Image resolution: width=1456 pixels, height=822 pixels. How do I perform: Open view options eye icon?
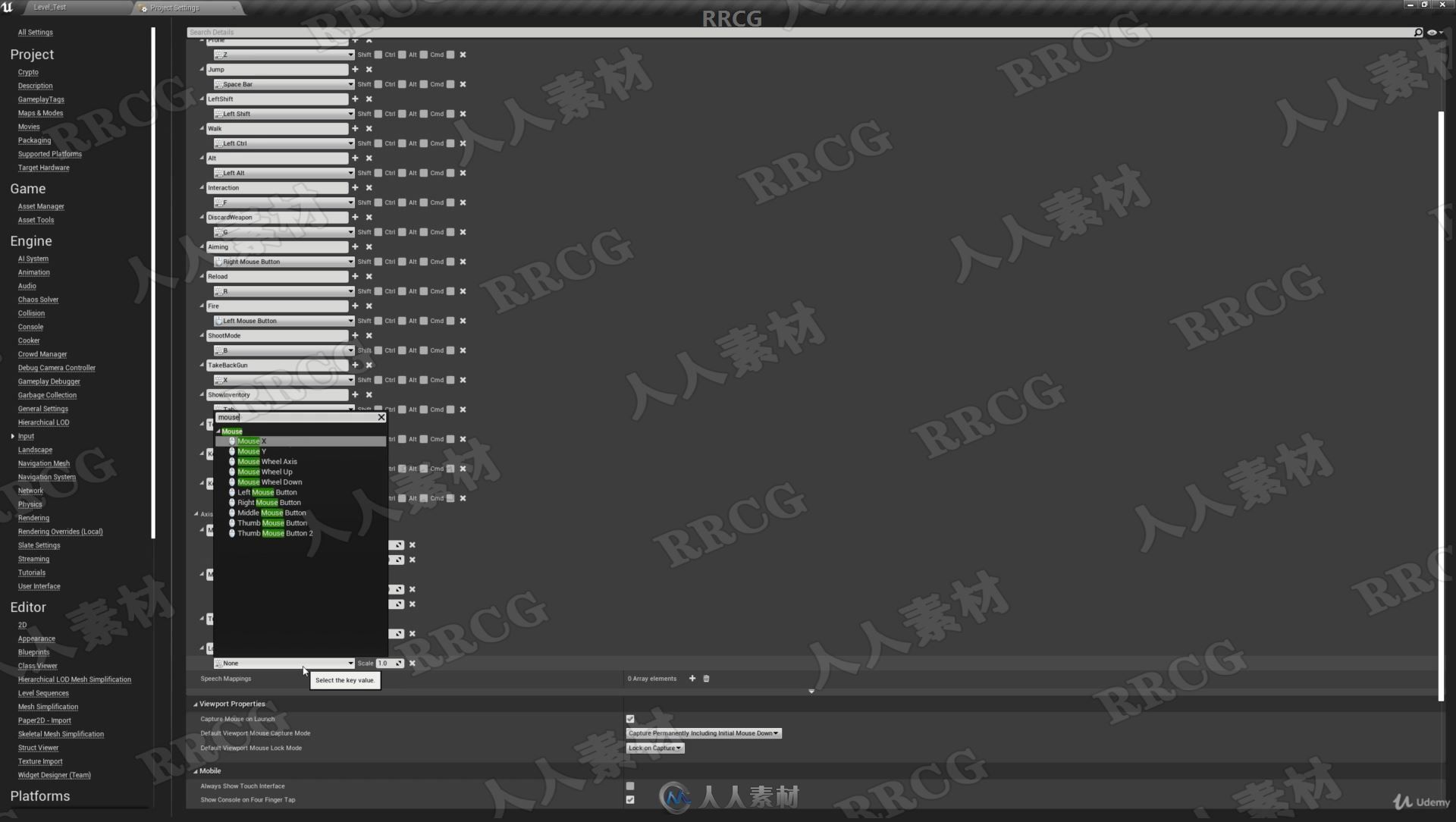1435,32
